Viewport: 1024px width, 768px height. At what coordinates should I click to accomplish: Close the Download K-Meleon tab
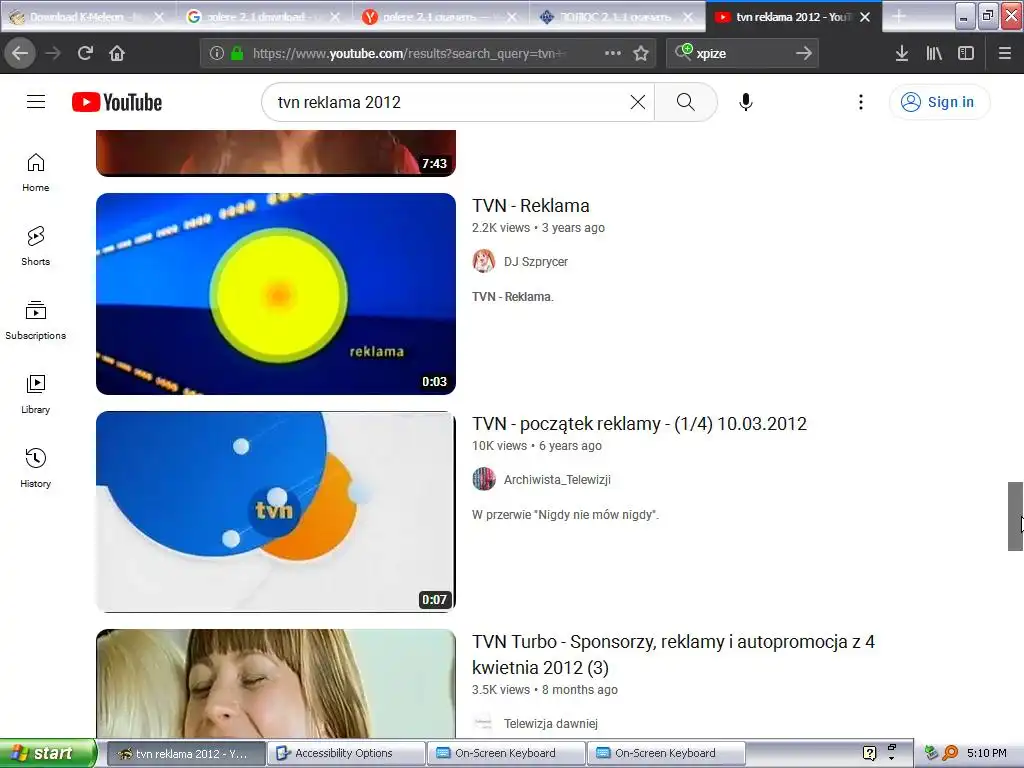tap(159, 17)
